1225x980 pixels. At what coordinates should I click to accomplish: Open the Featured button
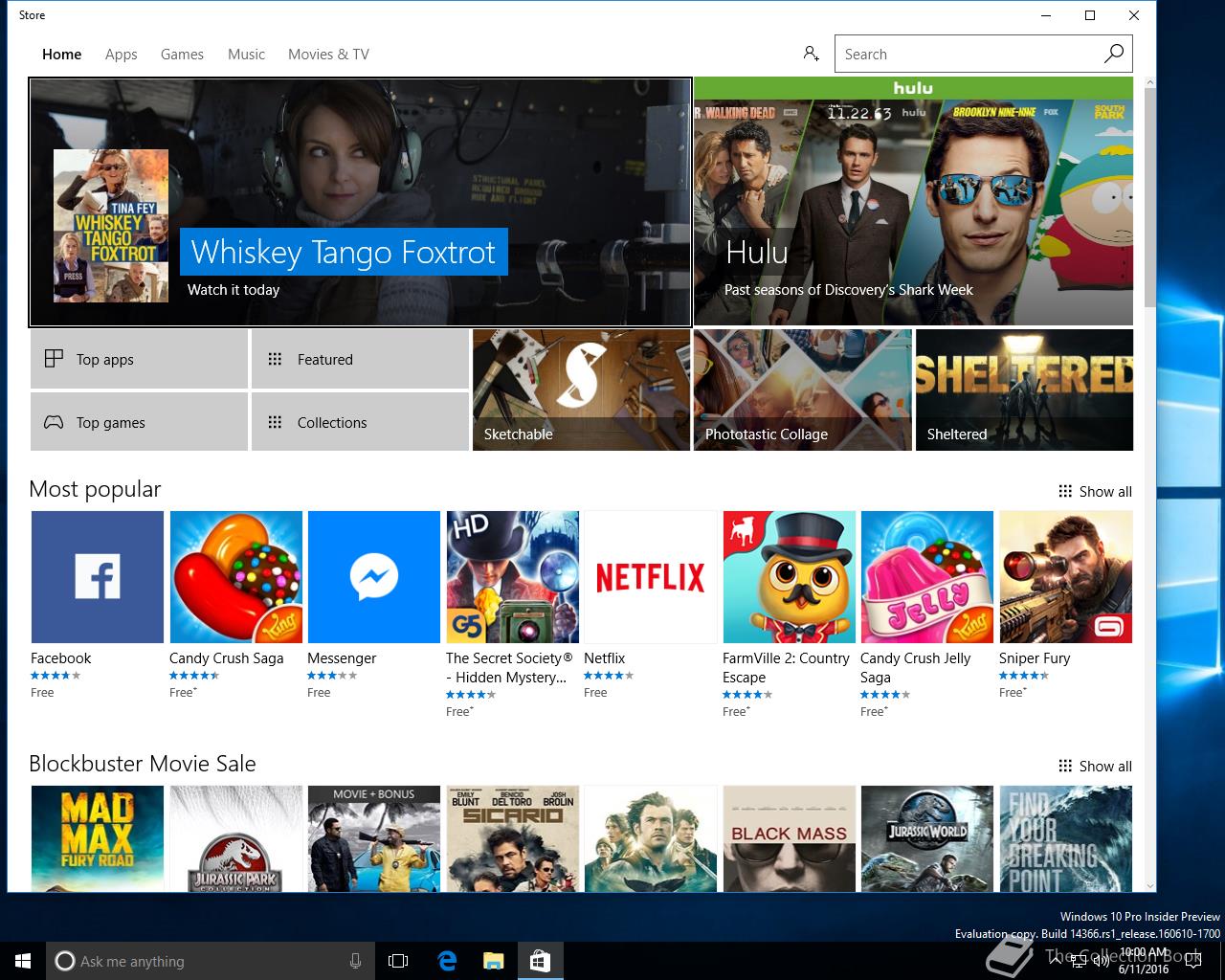point(360,359)
